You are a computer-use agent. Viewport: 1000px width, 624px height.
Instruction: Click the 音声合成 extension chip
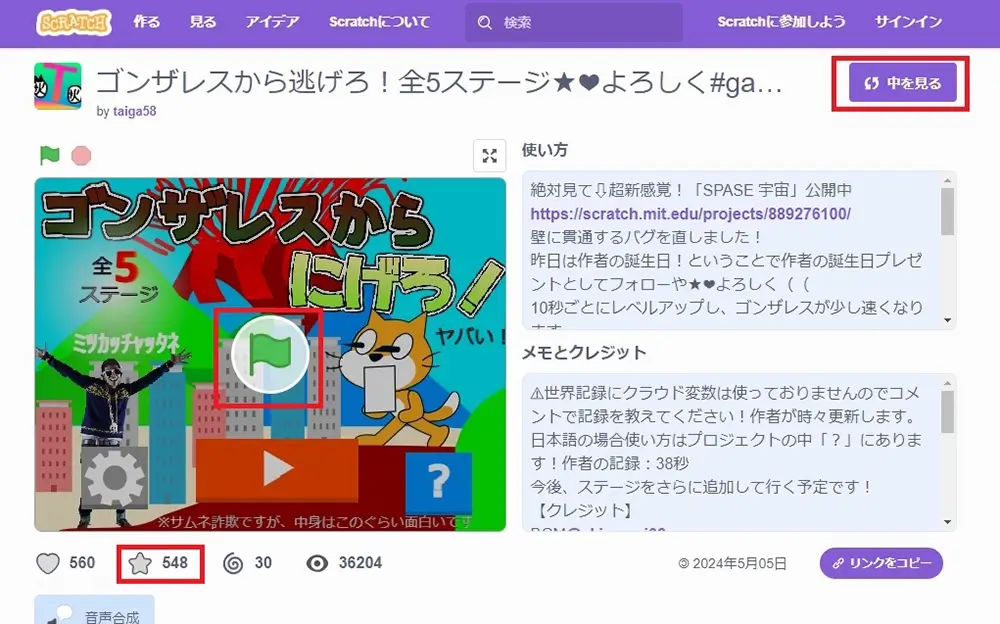[x=94, y=610]
